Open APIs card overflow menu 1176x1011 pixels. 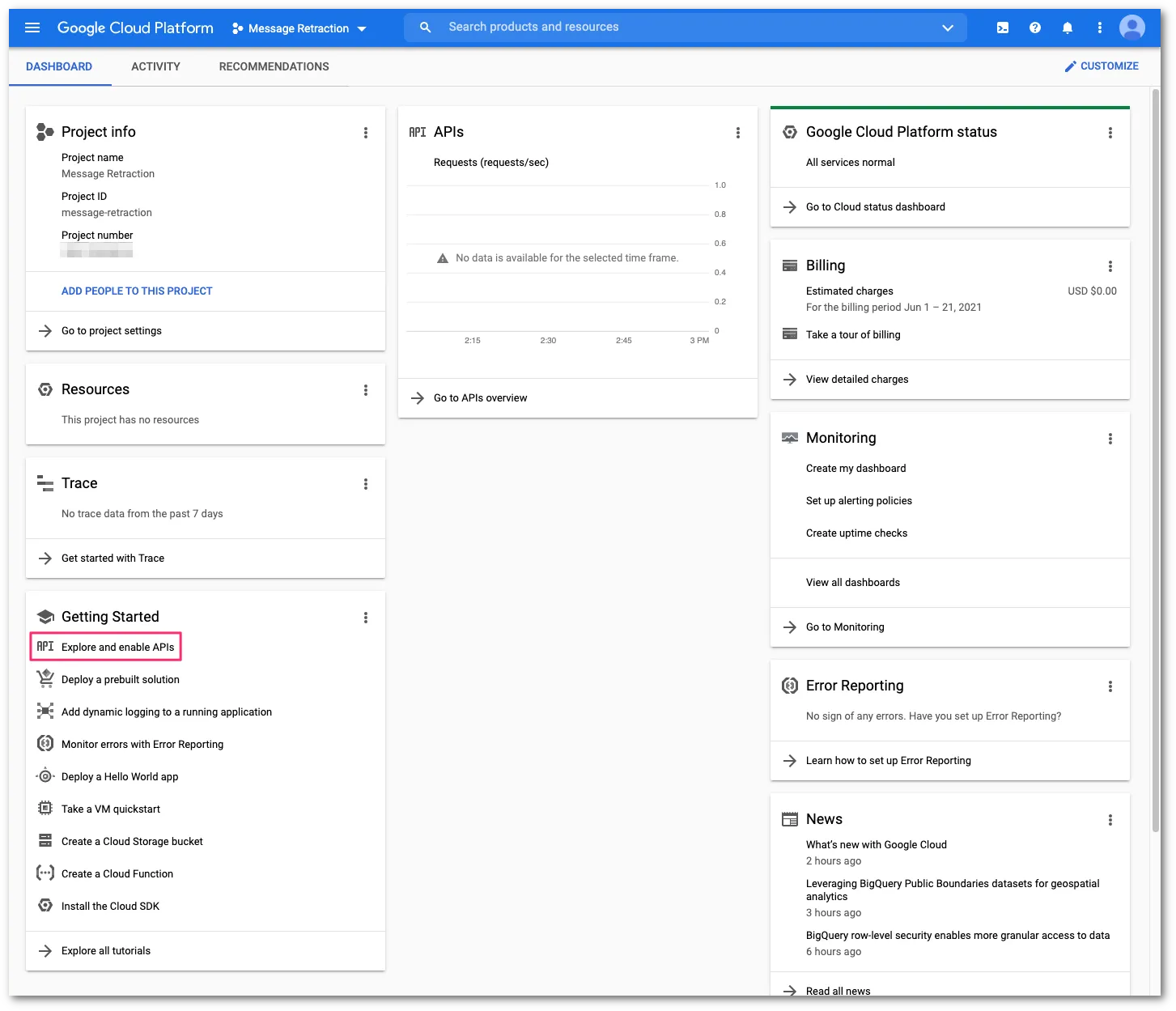pos(737,132)
